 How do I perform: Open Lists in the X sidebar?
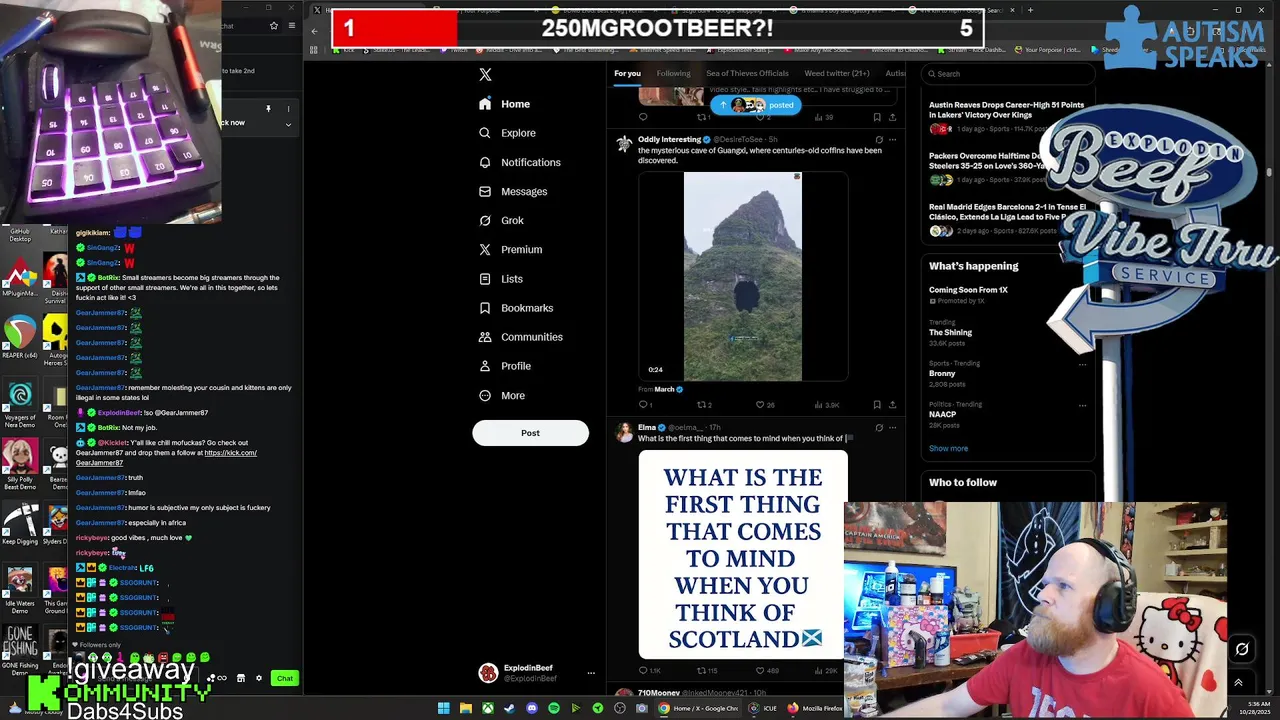click(x=500, y=279)
